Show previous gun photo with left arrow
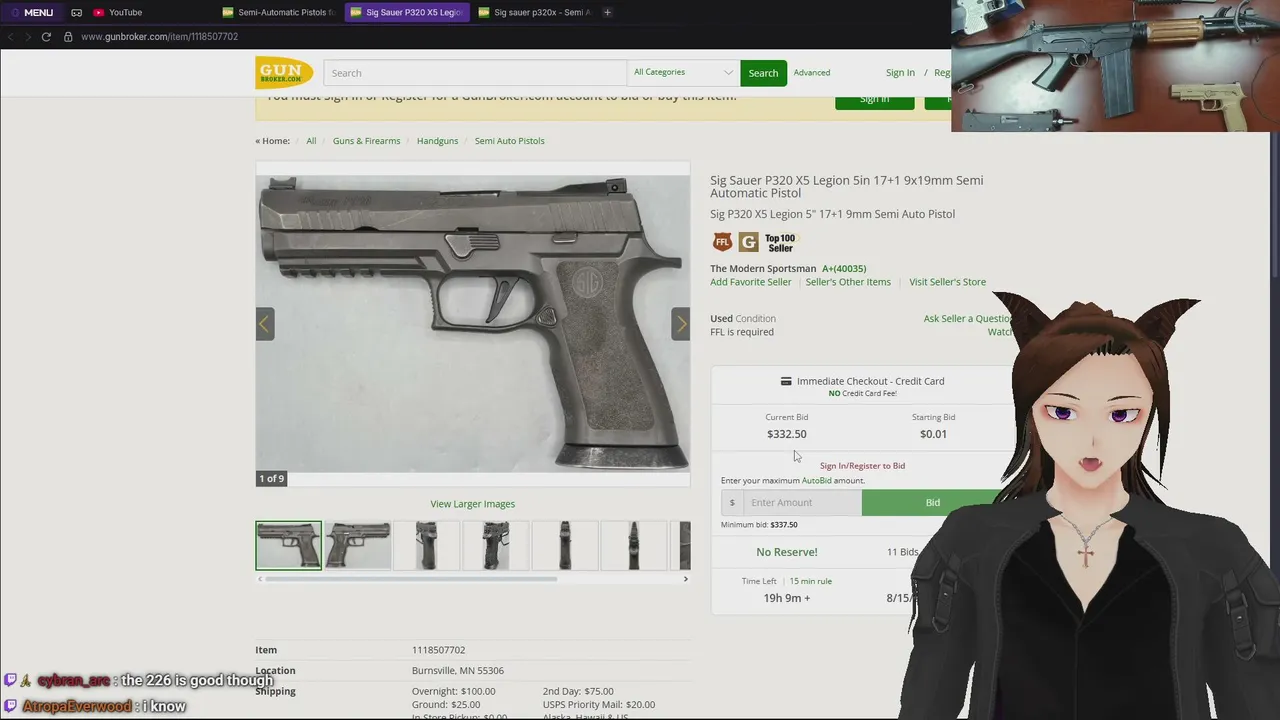1280x720 pixels. click(265, 324)
